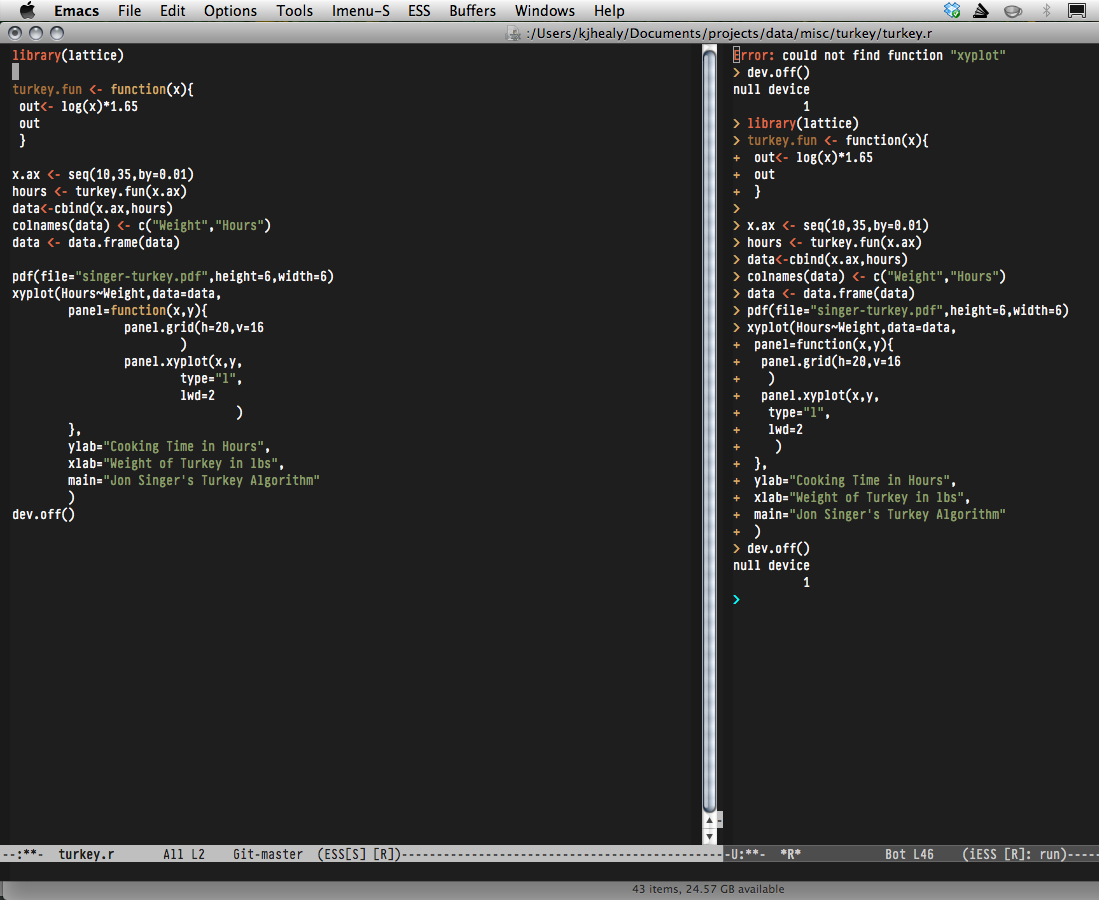Image resolution: width=1099 pixels, height=900 pixels.
Task: Click the Caffeine coffee cup icon
Action: pyautogui.click(x=1013, y=11)
